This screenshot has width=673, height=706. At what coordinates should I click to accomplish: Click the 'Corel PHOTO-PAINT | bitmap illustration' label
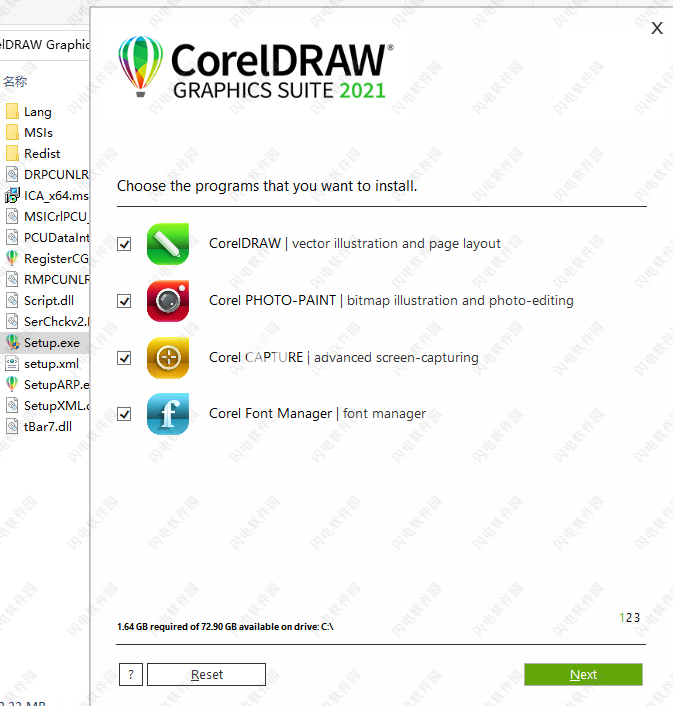[x=391, y=300]
